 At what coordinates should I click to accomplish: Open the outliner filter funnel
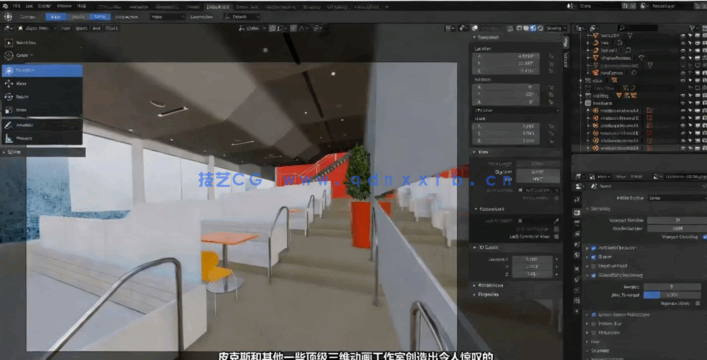tap(692, 28)
